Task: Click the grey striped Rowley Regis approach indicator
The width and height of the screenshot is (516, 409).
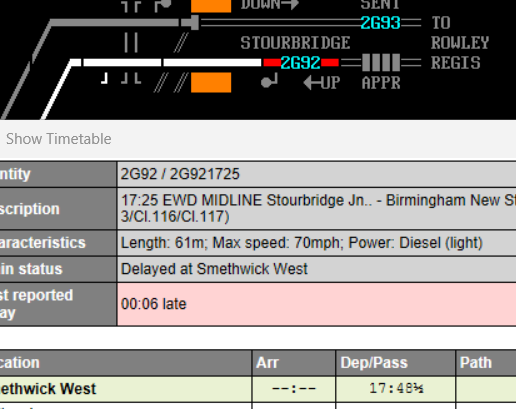Action: tap(381, 63)
